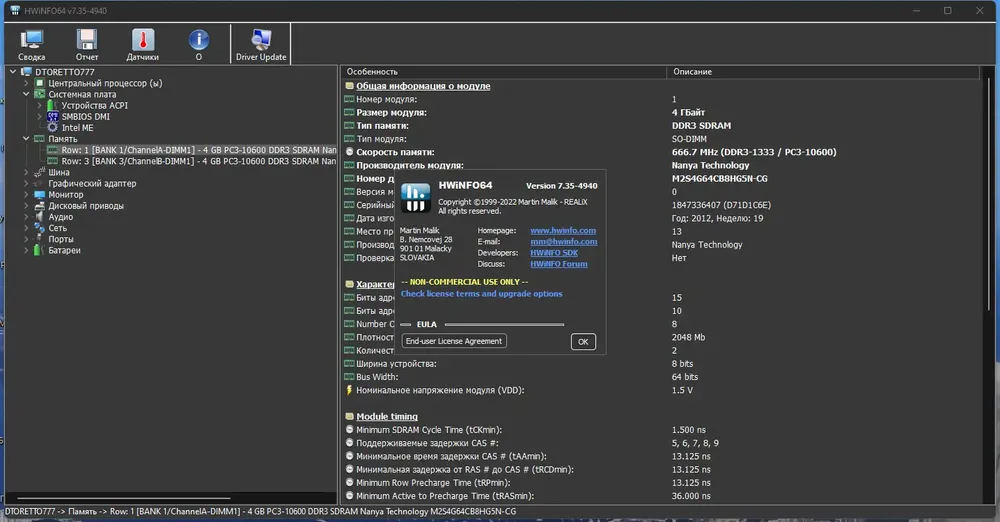The height and width of the screenshot is (522, 1000).
Task: Select the Intel ME tree item
Action: [77, 128]
